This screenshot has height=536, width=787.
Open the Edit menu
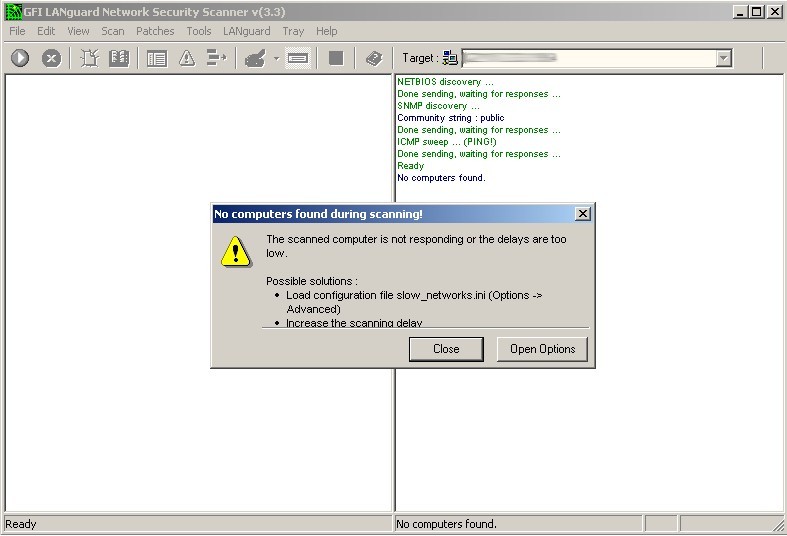click(x=46, y=31)
